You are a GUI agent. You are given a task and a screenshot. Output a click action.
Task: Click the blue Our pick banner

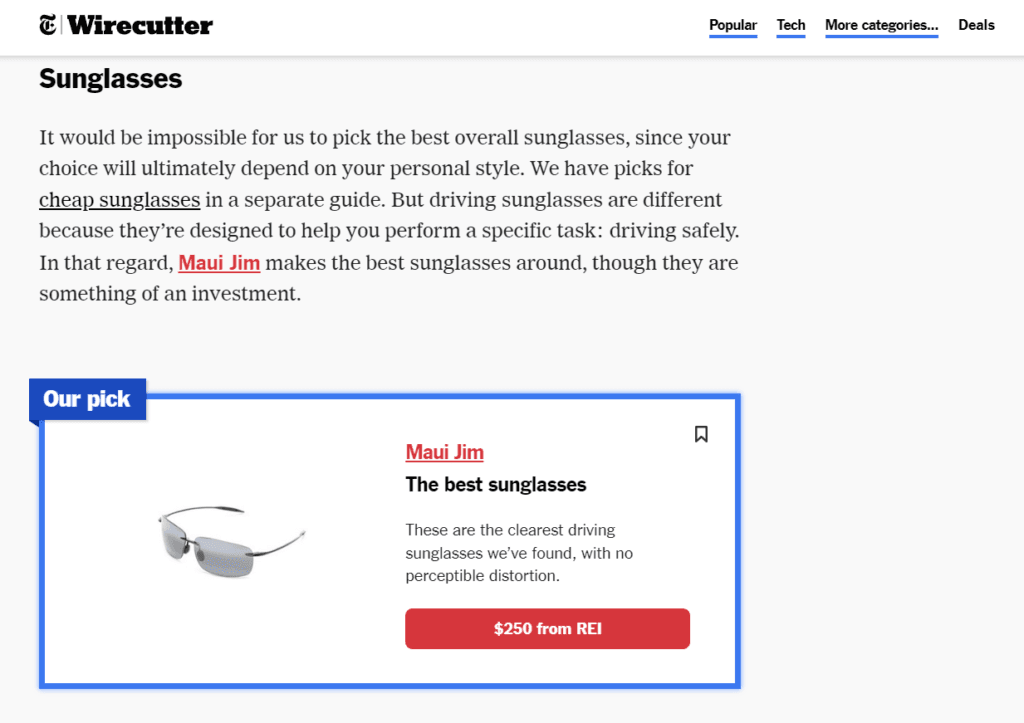pyautogui.click(x=87, y=398)
